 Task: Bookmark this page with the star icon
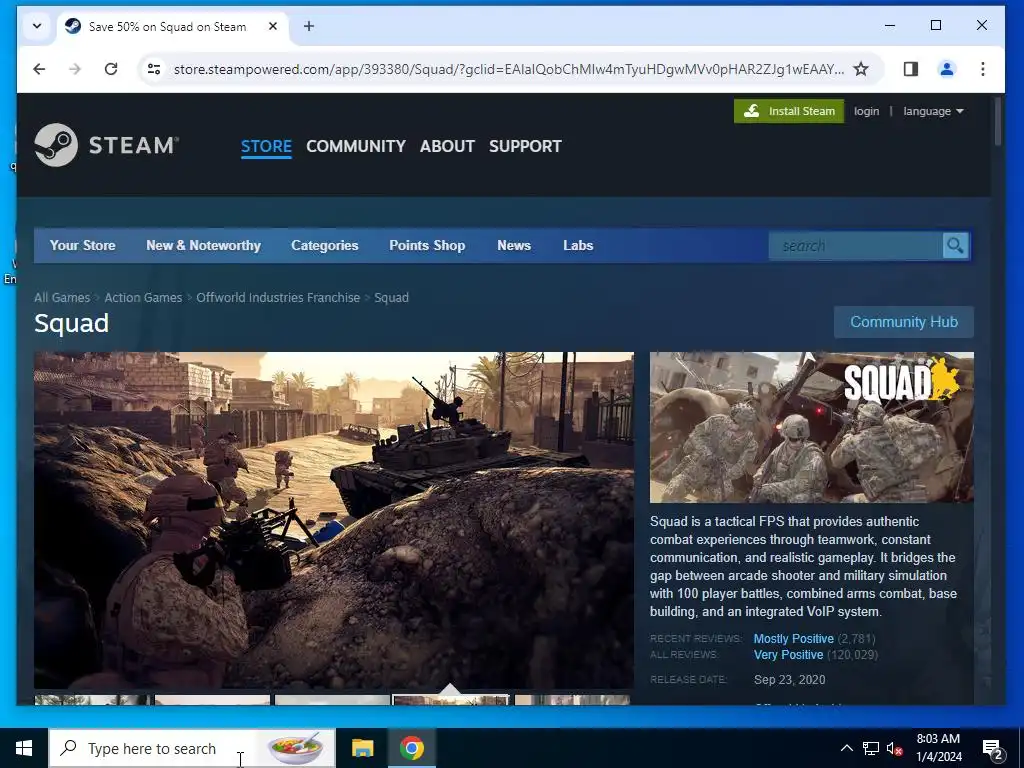pos(861,69)
